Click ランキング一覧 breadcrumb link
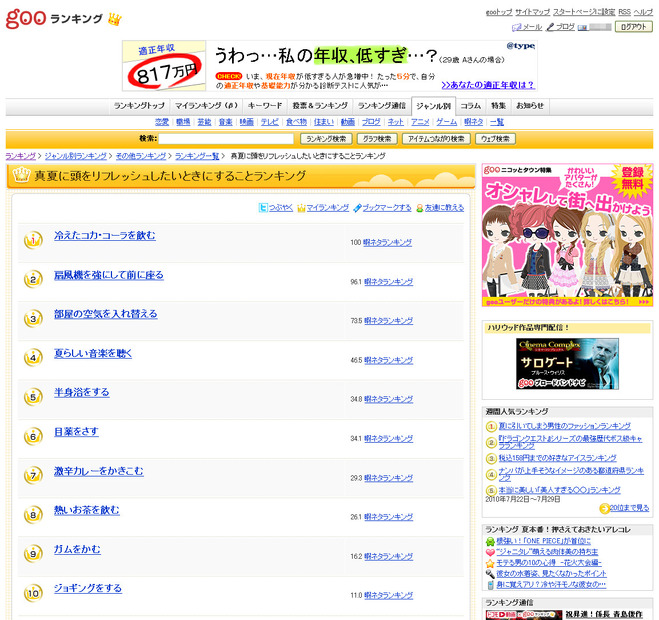659x620 pixels. pos(197,156)
